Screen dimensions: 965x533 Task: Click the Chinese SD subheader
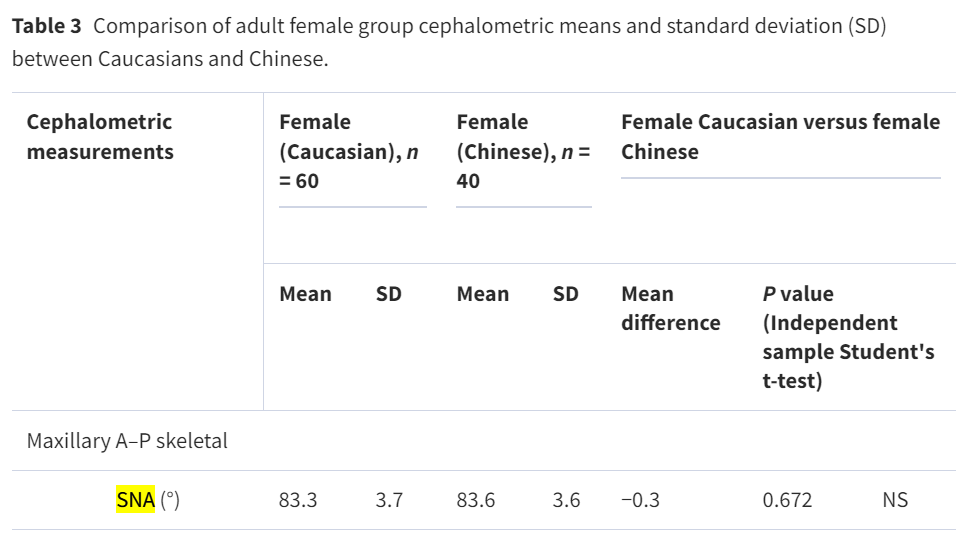click(566, 294)
